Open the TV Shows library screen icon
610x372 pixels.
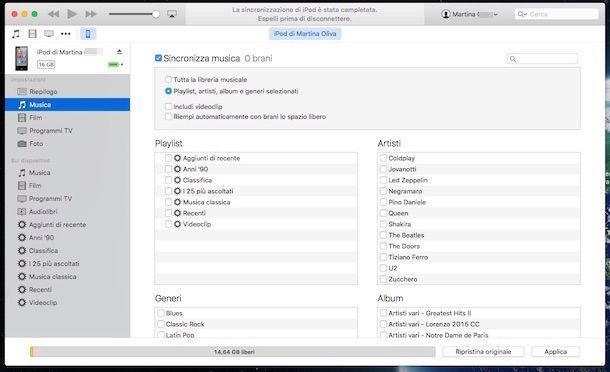pos(49,34)
